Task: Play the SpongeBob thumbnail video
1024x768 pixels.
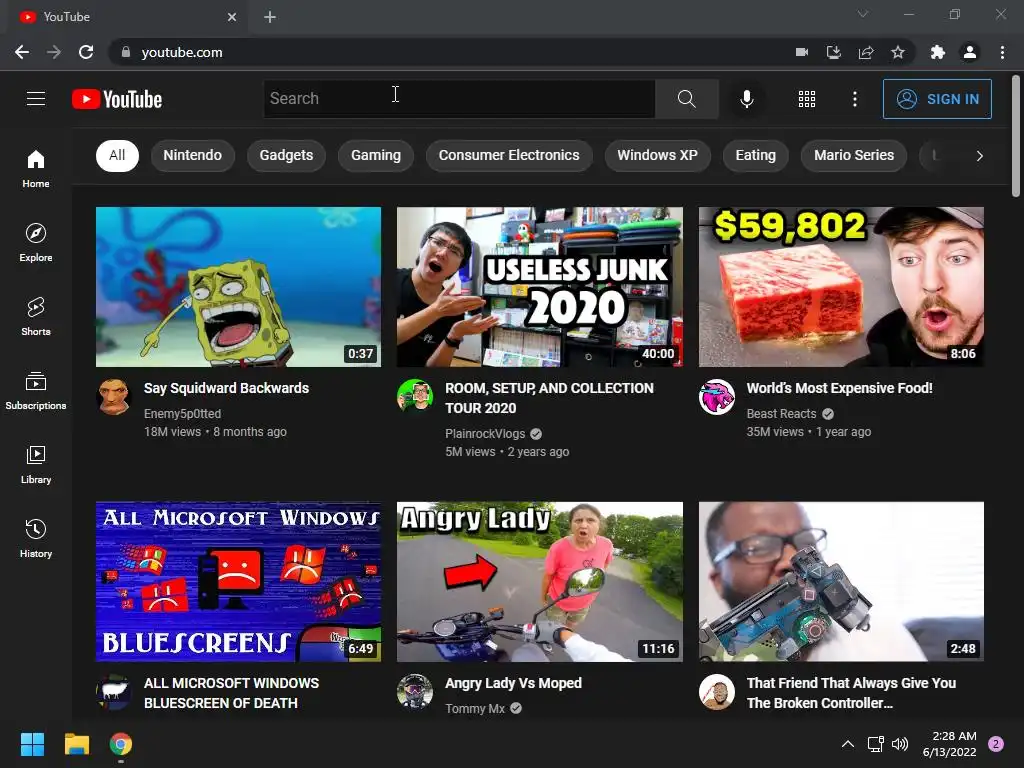Action: click(238, 287)
